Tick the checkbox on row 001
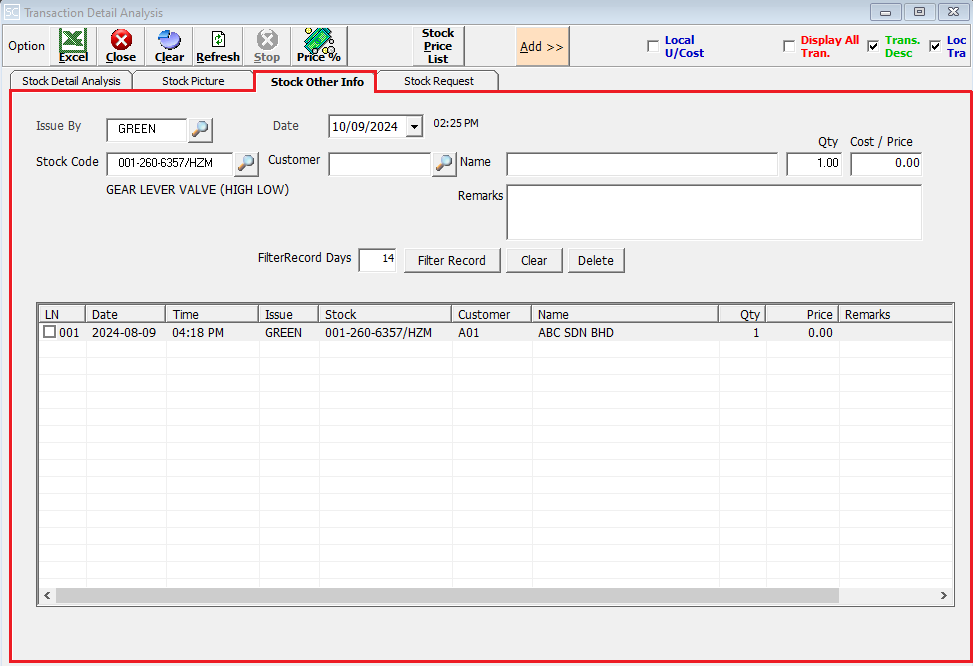 [x=50, y=332]
